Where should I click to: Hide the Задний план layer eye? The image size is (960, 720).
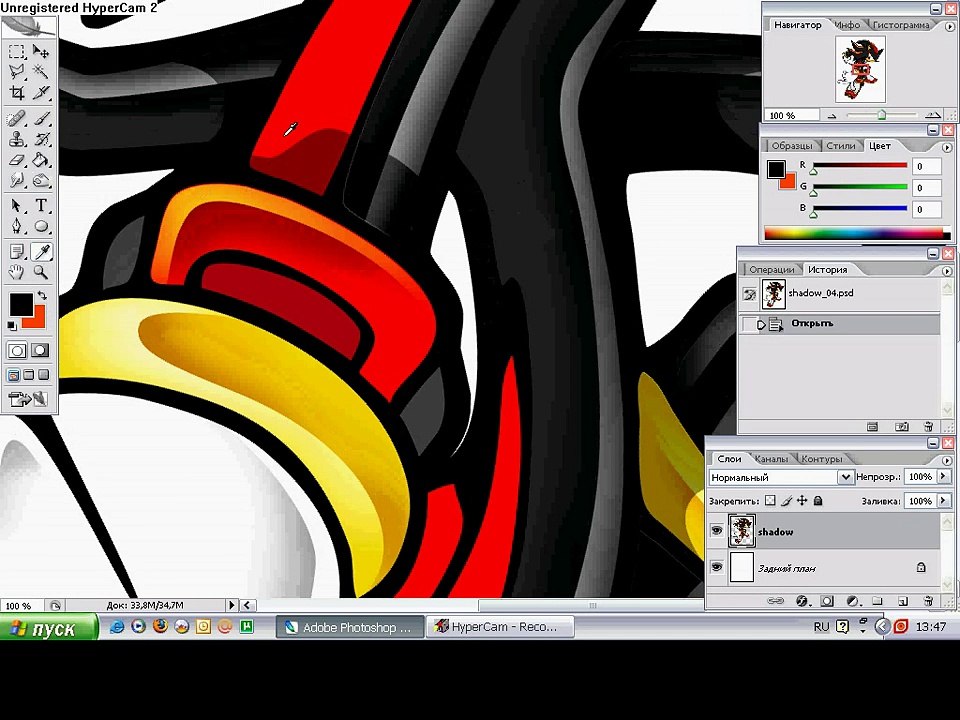tap(716, 567)
